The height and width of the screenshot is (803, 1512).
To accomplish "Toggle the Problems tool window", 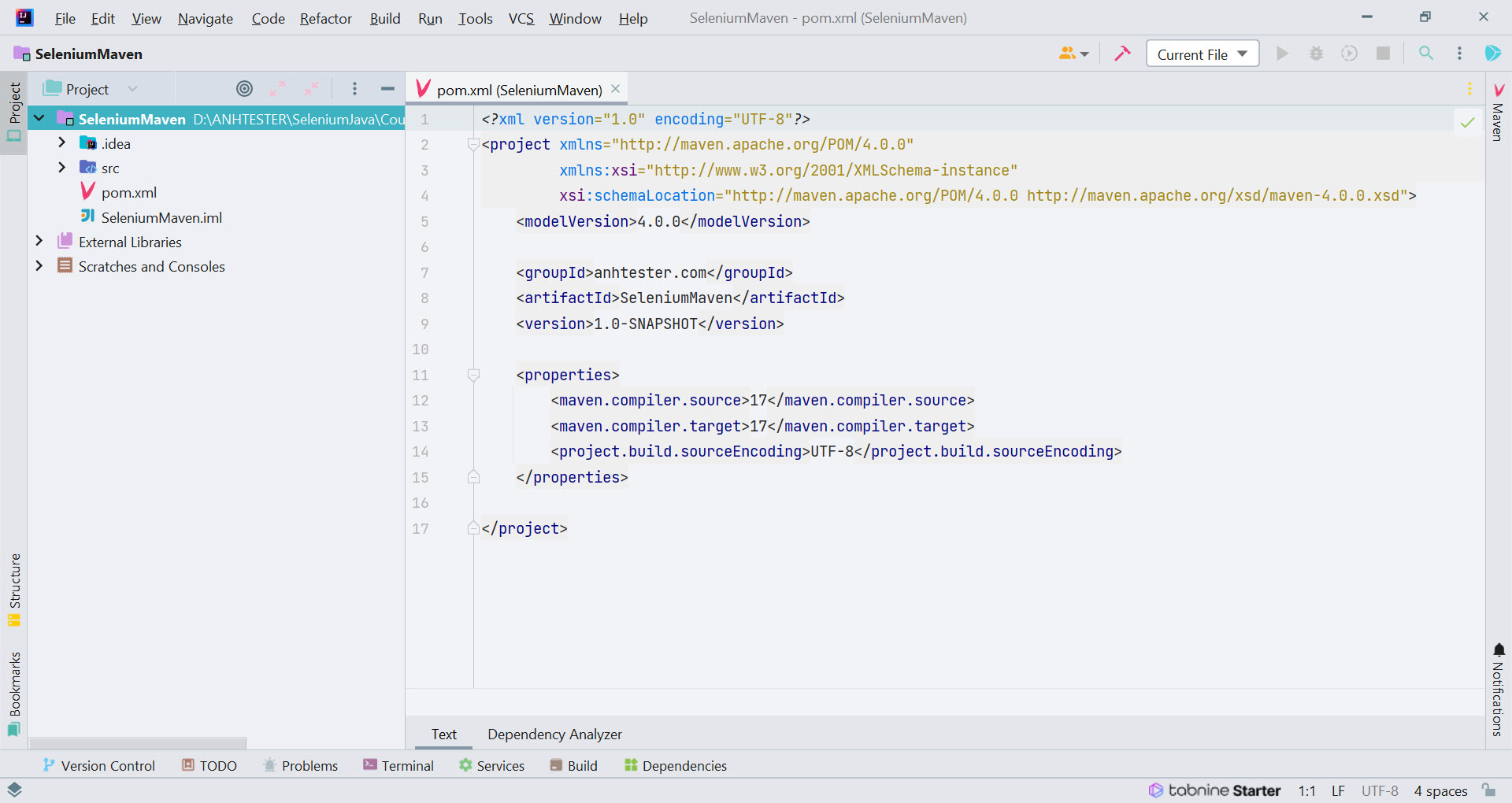I will click(x=300, y=765).
